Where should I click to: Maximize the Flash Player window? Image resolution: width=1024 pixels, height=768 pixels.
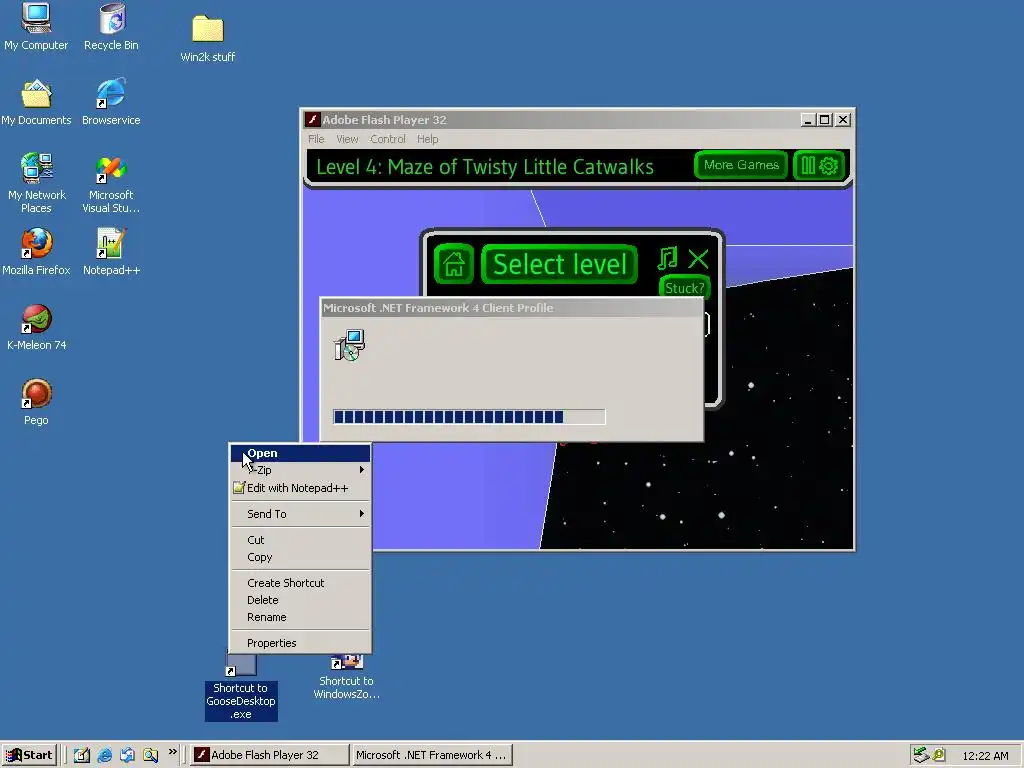pos(824,120)
